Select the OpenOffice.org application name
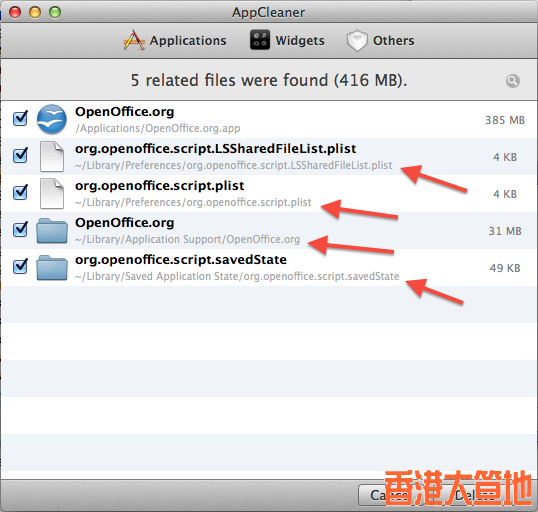This screenshot has width=538, height=512. (x=125, y=112)
